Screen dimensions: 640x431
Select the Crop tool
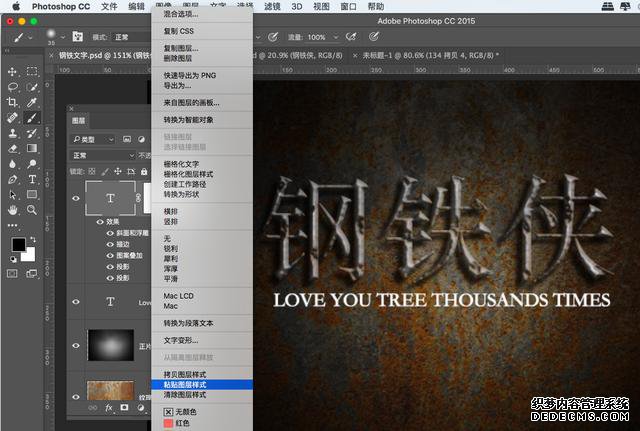(x=12, y=102)
